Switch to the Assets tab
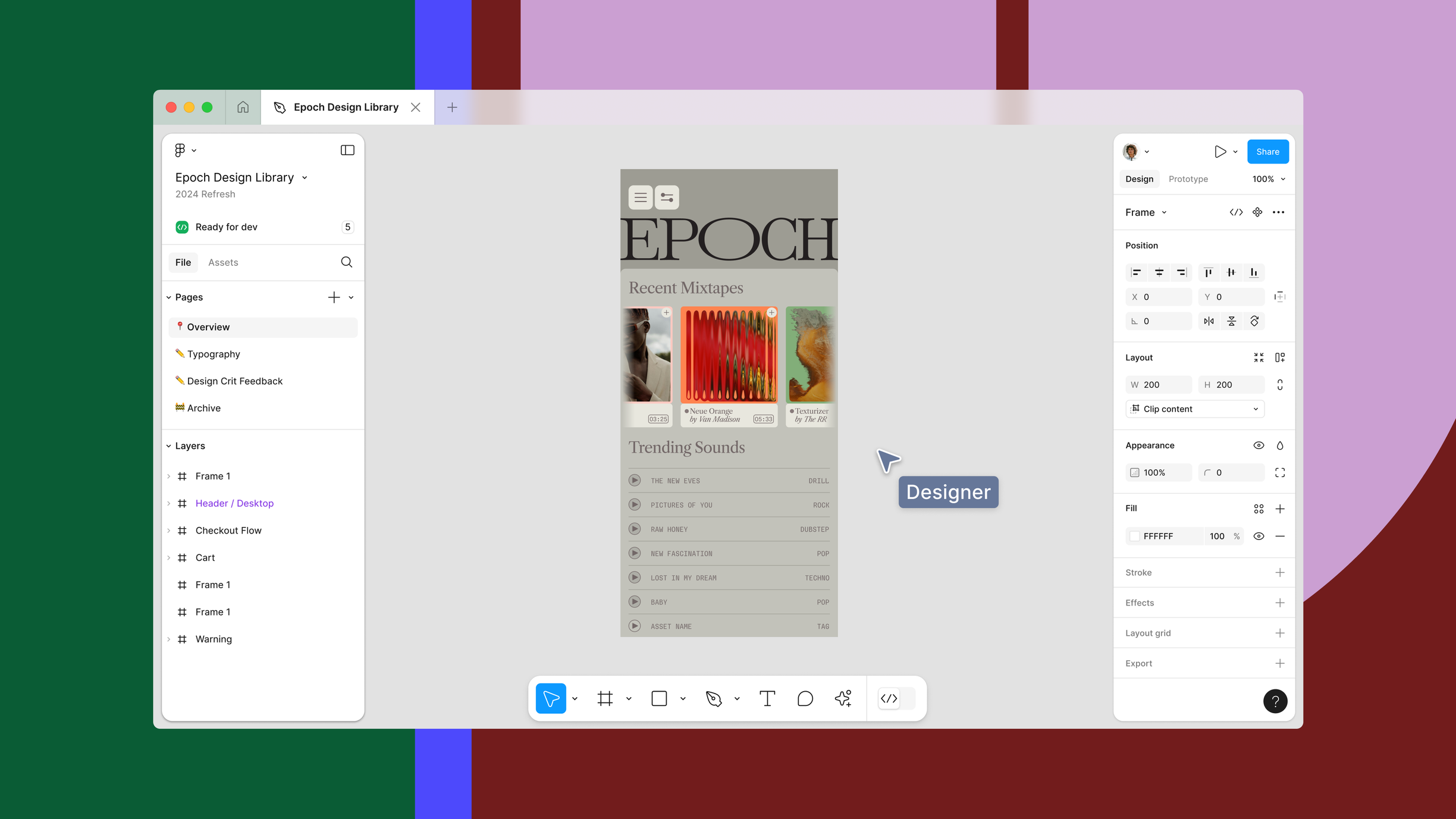The width and height of the screenshot is (1456, 819). click(x=223, y=262)
